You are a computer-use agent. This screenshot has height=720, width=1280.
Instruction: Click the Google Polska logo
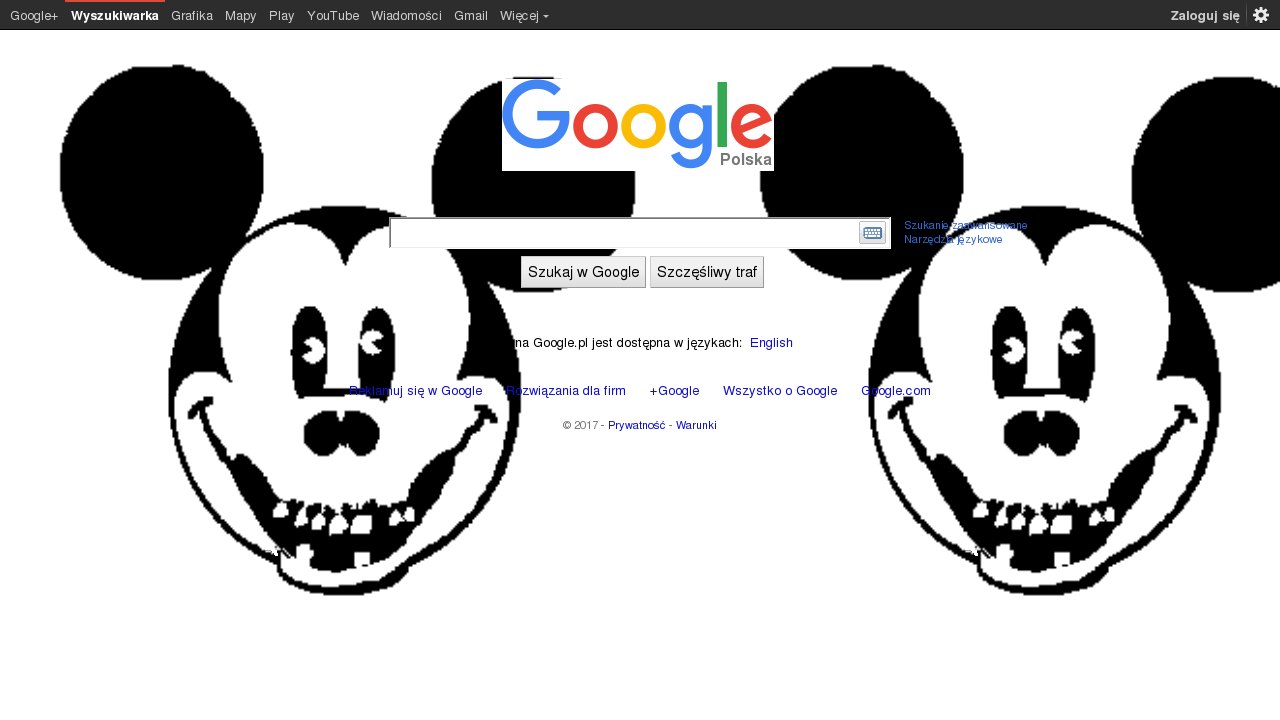coord(638,124)
